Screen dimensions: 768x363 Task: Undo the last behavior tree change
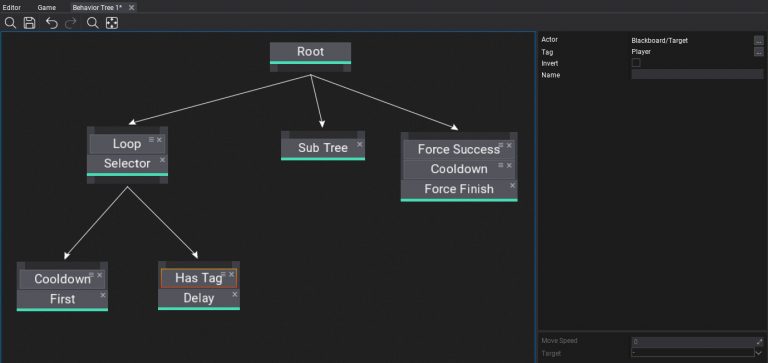(51, 23)
